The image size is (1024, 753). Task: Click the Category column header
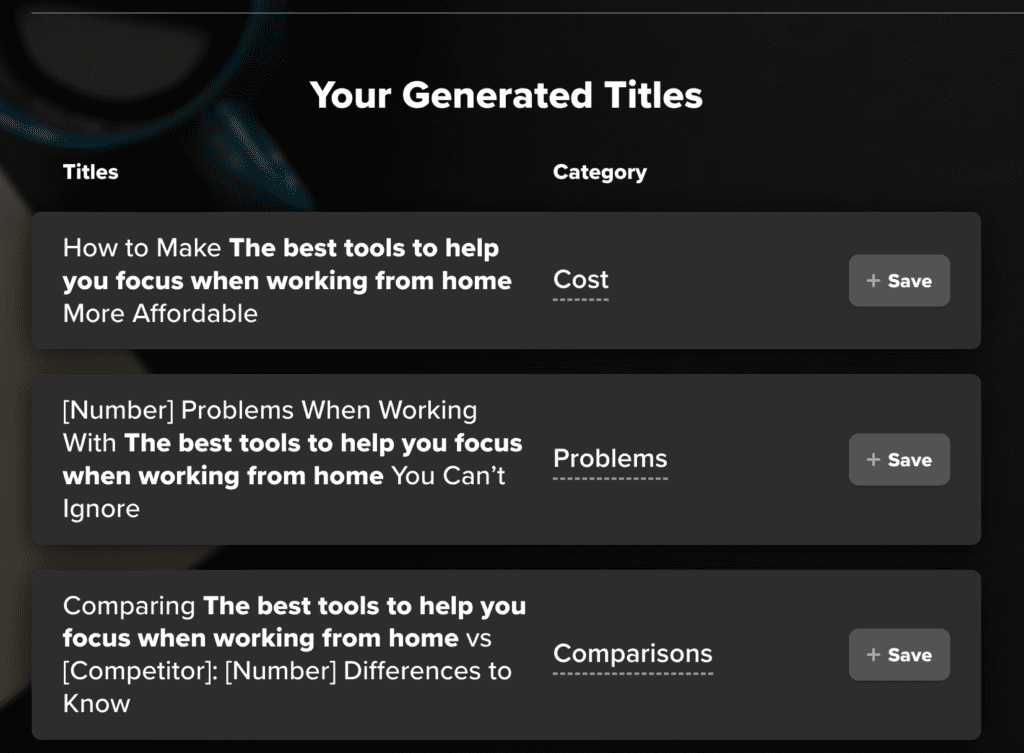pos(600,172)
